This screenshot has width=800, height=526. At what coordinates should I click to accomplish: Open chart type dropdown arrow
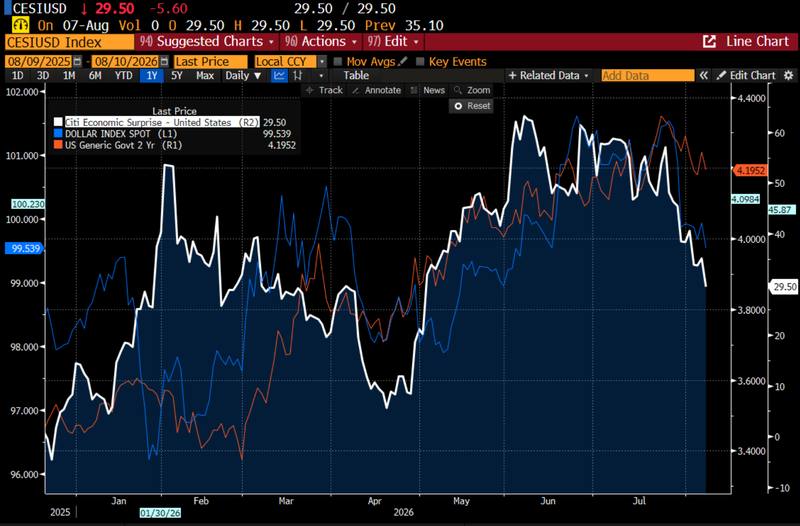321,76
